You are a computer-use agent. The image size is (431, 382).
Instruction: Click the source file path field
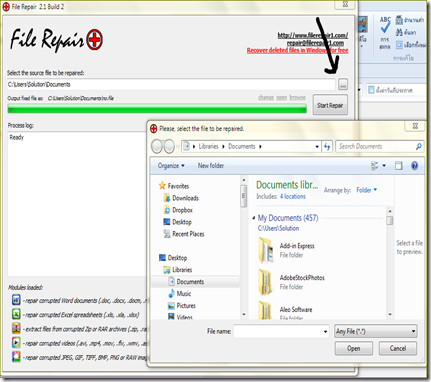(x=171, y=84)
